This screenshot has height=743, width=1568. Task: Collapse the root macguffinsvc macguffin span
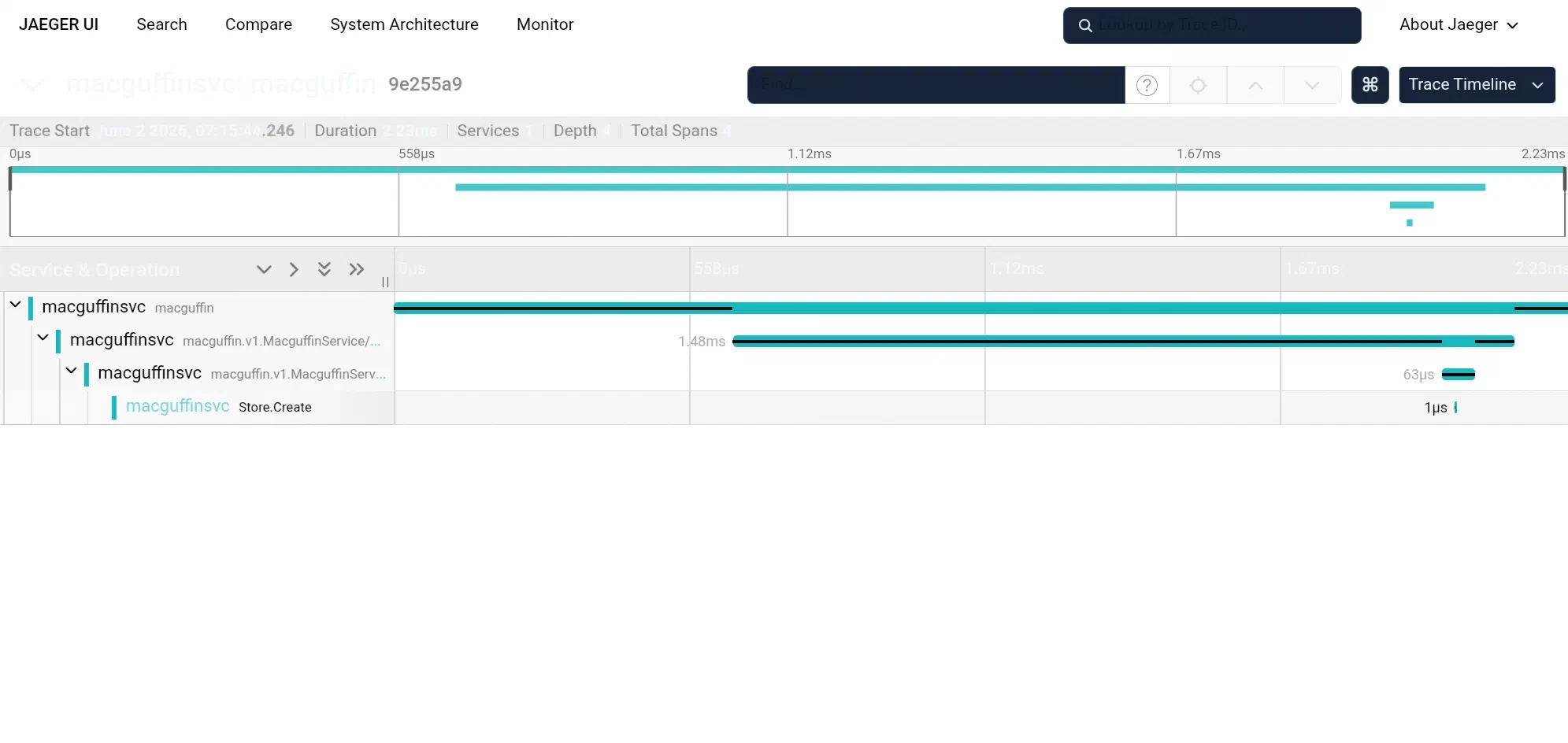(x=15, y=305)
